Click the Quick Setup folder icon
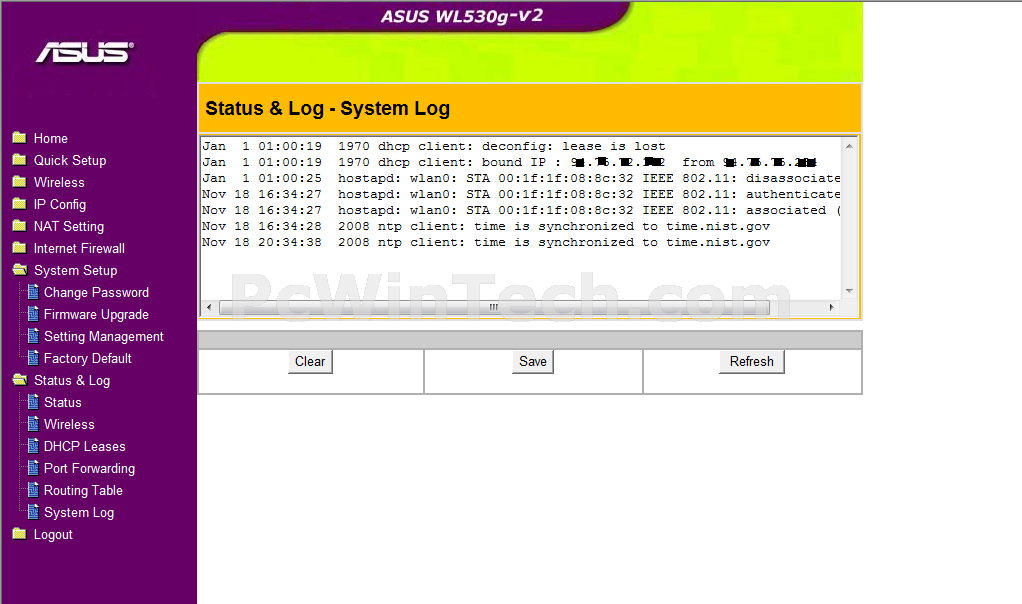 (x=20, y=160)
